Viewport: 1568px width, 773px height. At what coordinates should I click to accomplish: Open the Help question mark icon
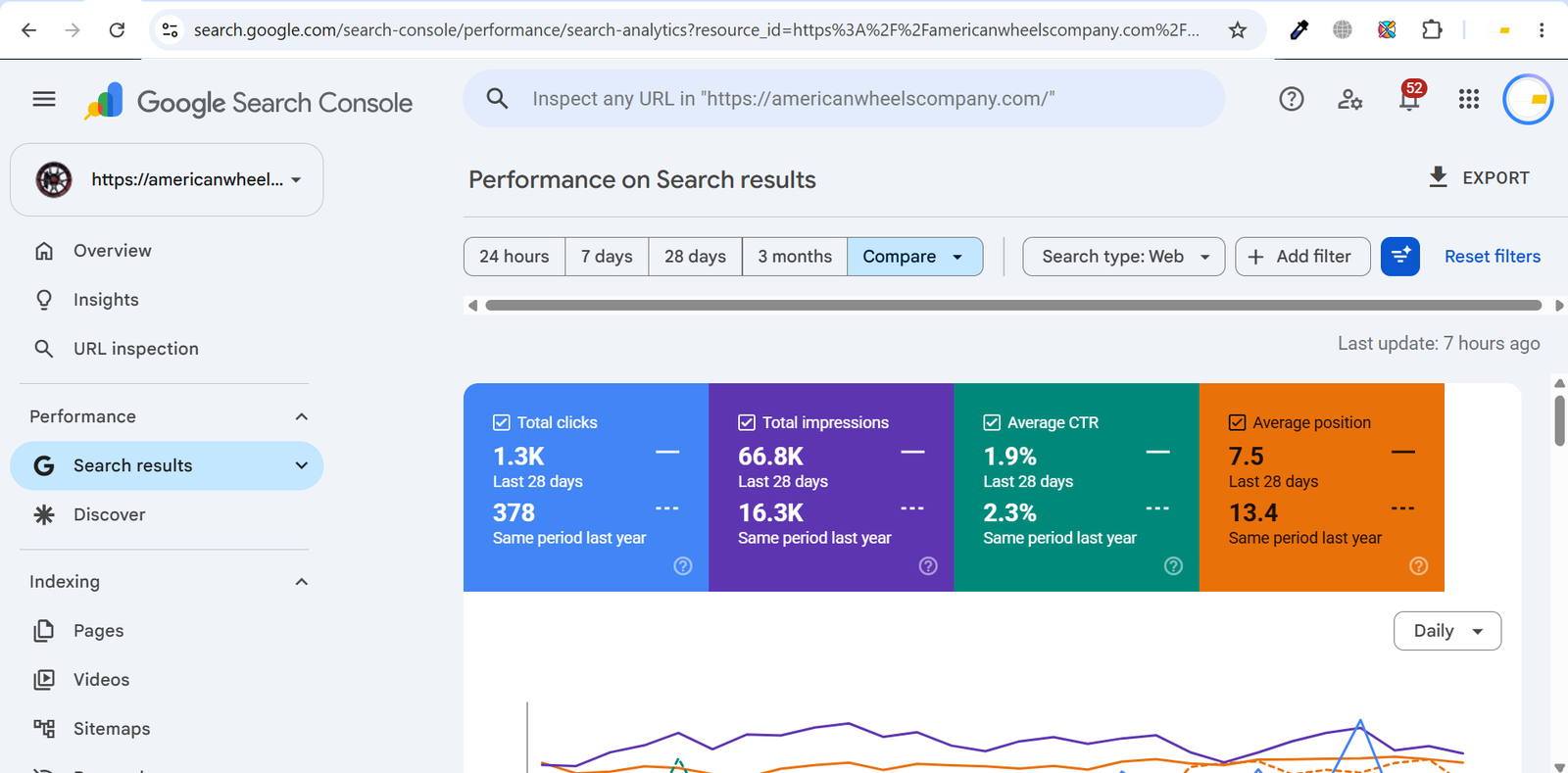tap(1292, 99)
